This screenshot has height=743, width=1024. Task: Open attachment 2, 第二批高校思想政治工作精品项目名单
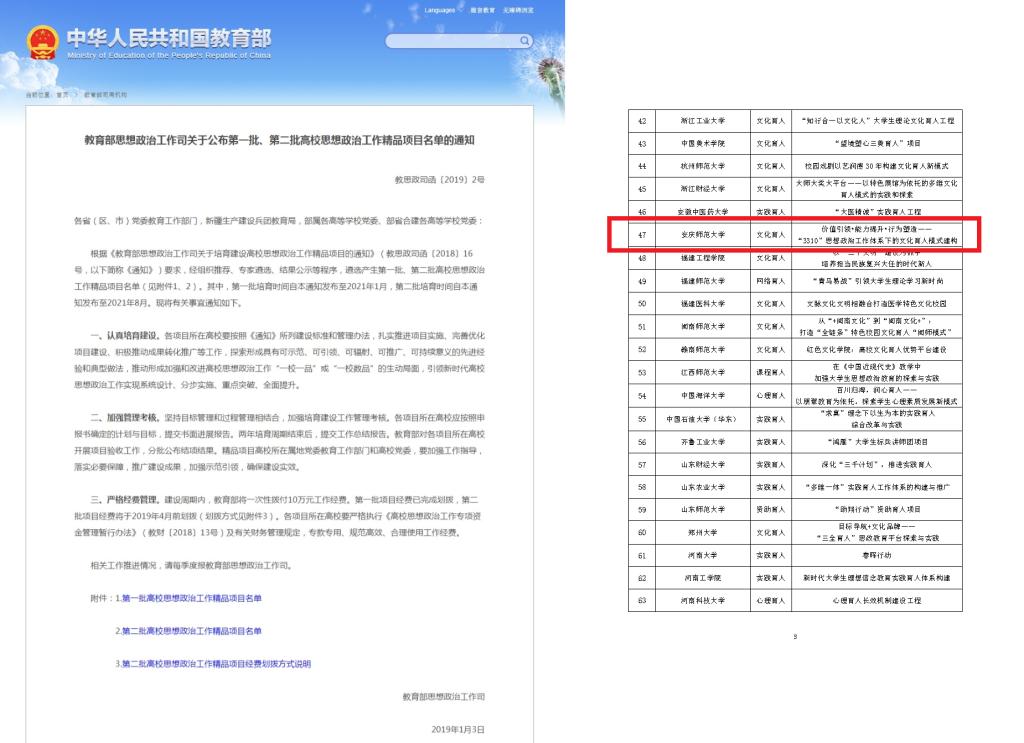(x=192, y=631)
